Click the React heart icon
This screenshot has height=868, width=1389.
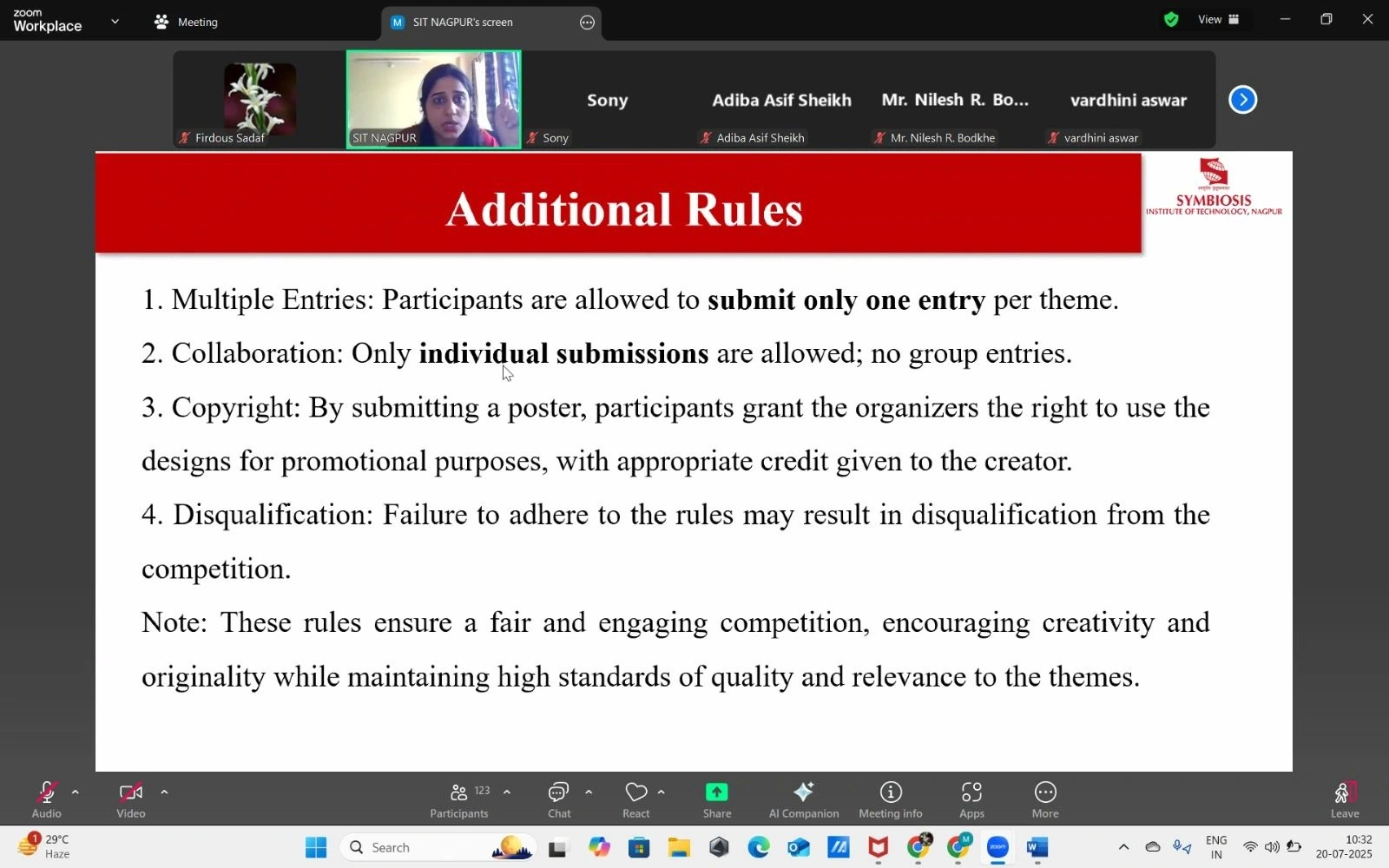click(x=635, y=799)
